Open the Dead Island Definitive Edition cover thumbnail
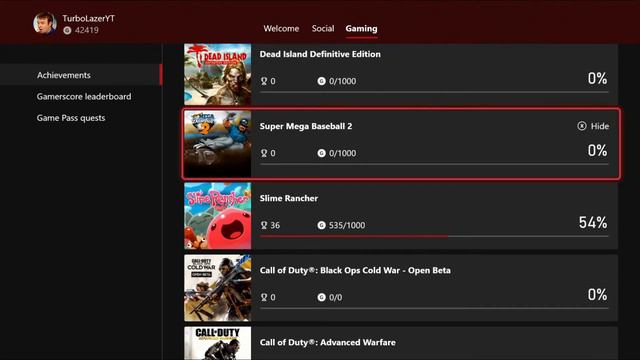640x360 pixels. (218, 74)
